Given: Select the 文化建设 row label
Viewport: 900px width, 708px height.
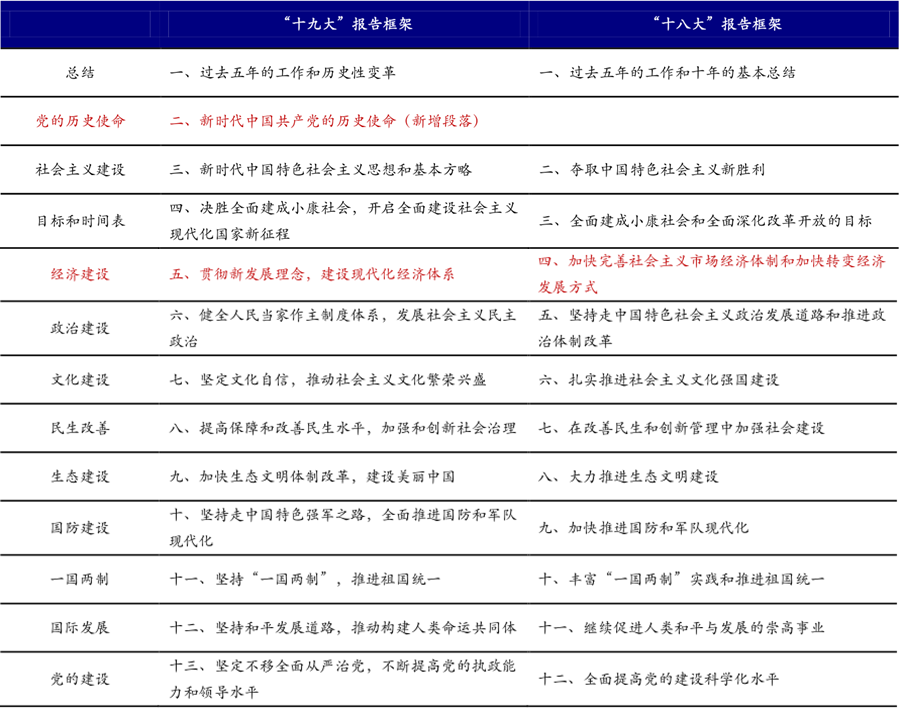Looking at the screenshot, I should (80, 380).
